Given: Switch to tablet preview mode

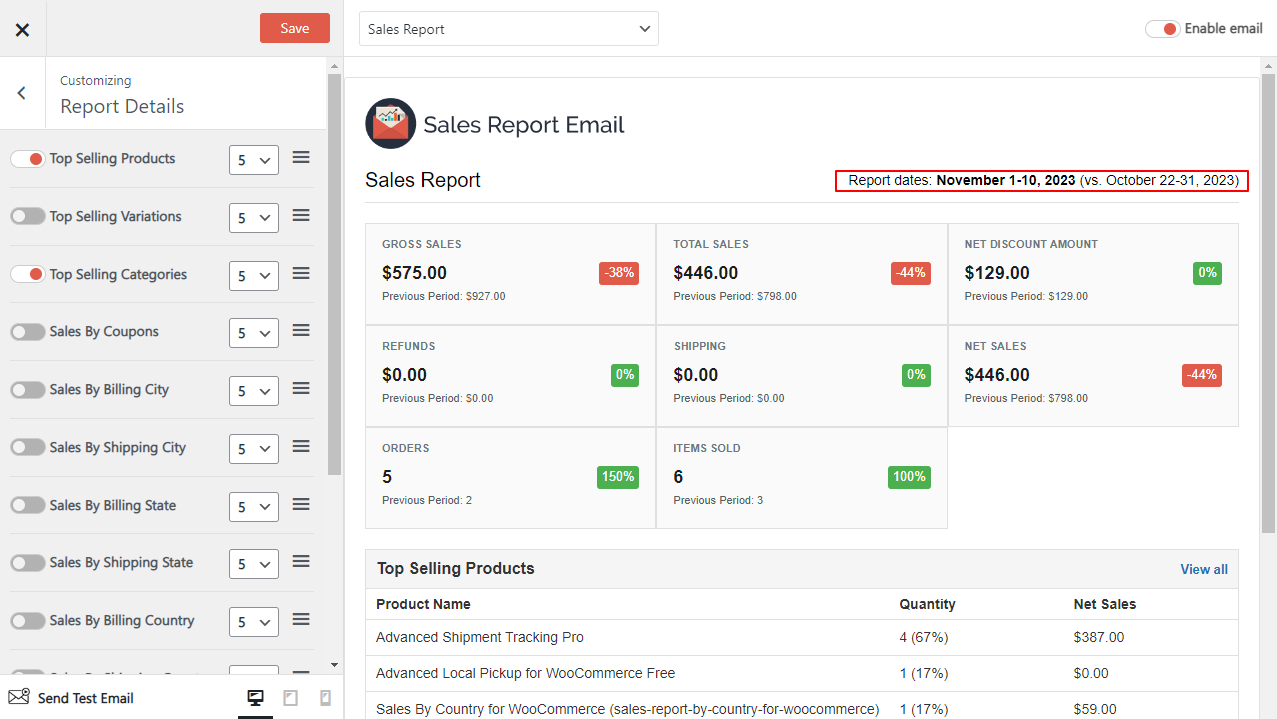Looking at the screenshot, I should 291,698.
